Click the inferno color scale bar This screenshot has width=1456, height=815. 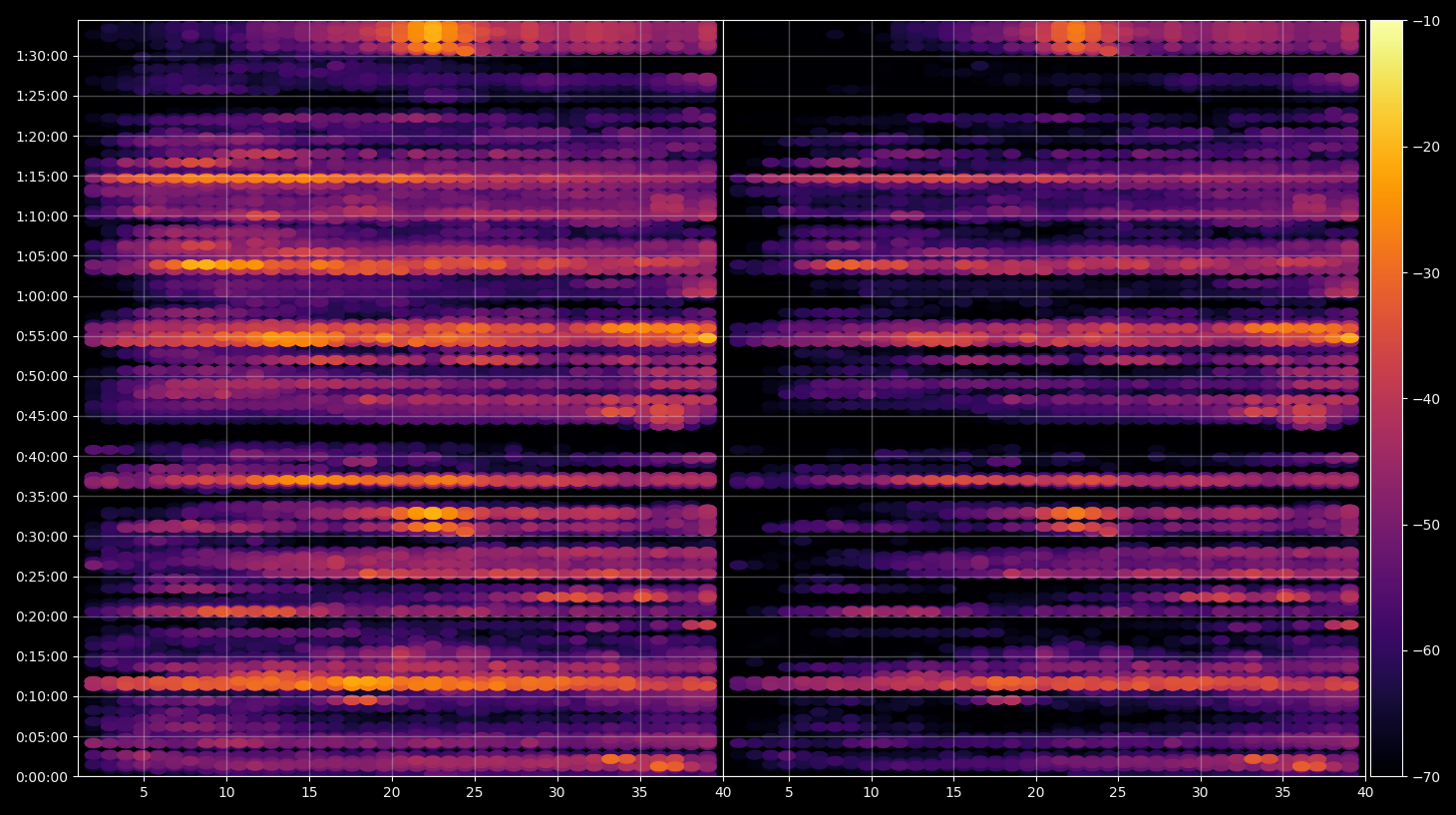click(x=1386, y=398)
